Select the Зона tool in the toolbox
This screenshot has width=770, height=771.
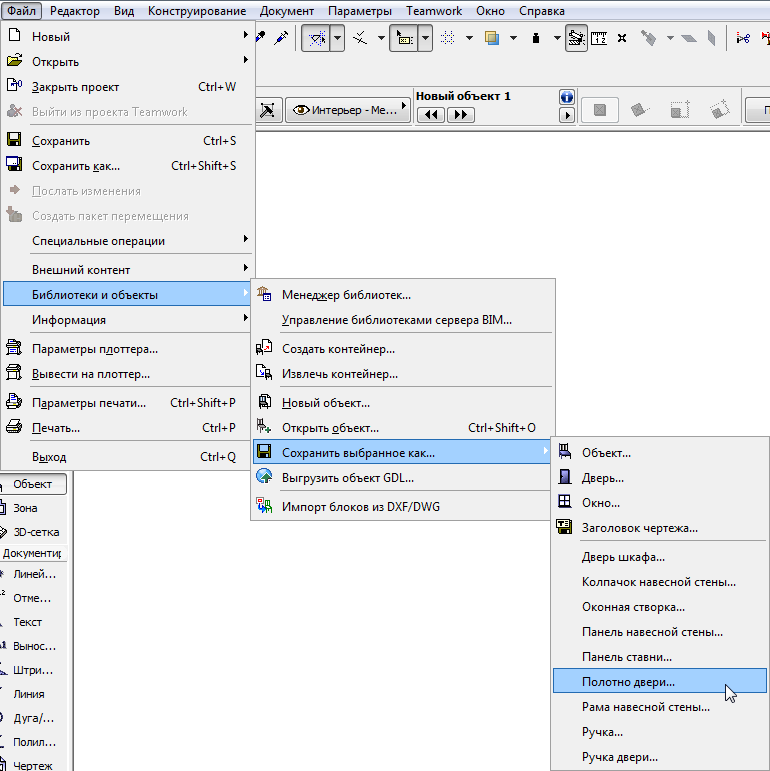(32, 508)
